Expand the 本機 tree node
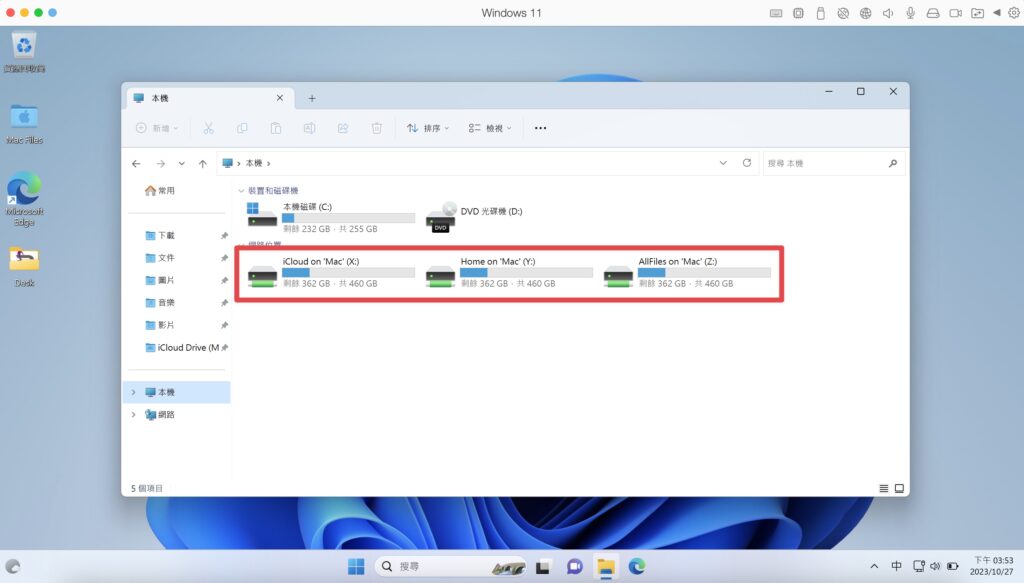The height and width of the screenshot is (583, 1024). coord(133,392)
